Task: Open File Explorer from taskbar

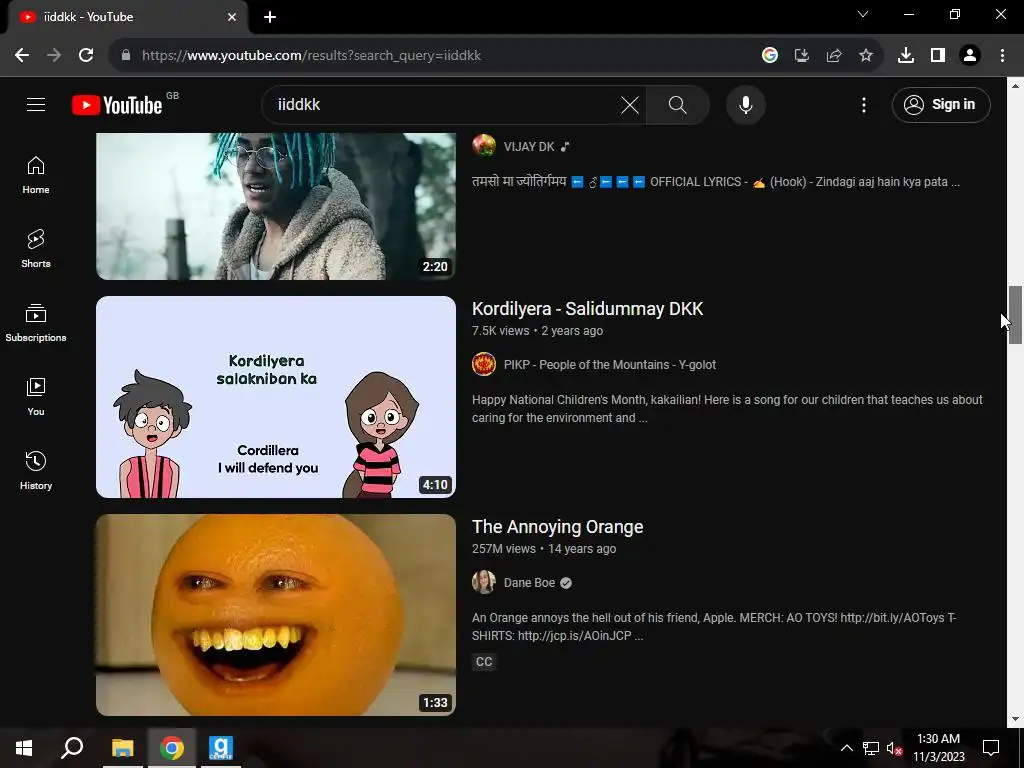Action: (122, 748)
